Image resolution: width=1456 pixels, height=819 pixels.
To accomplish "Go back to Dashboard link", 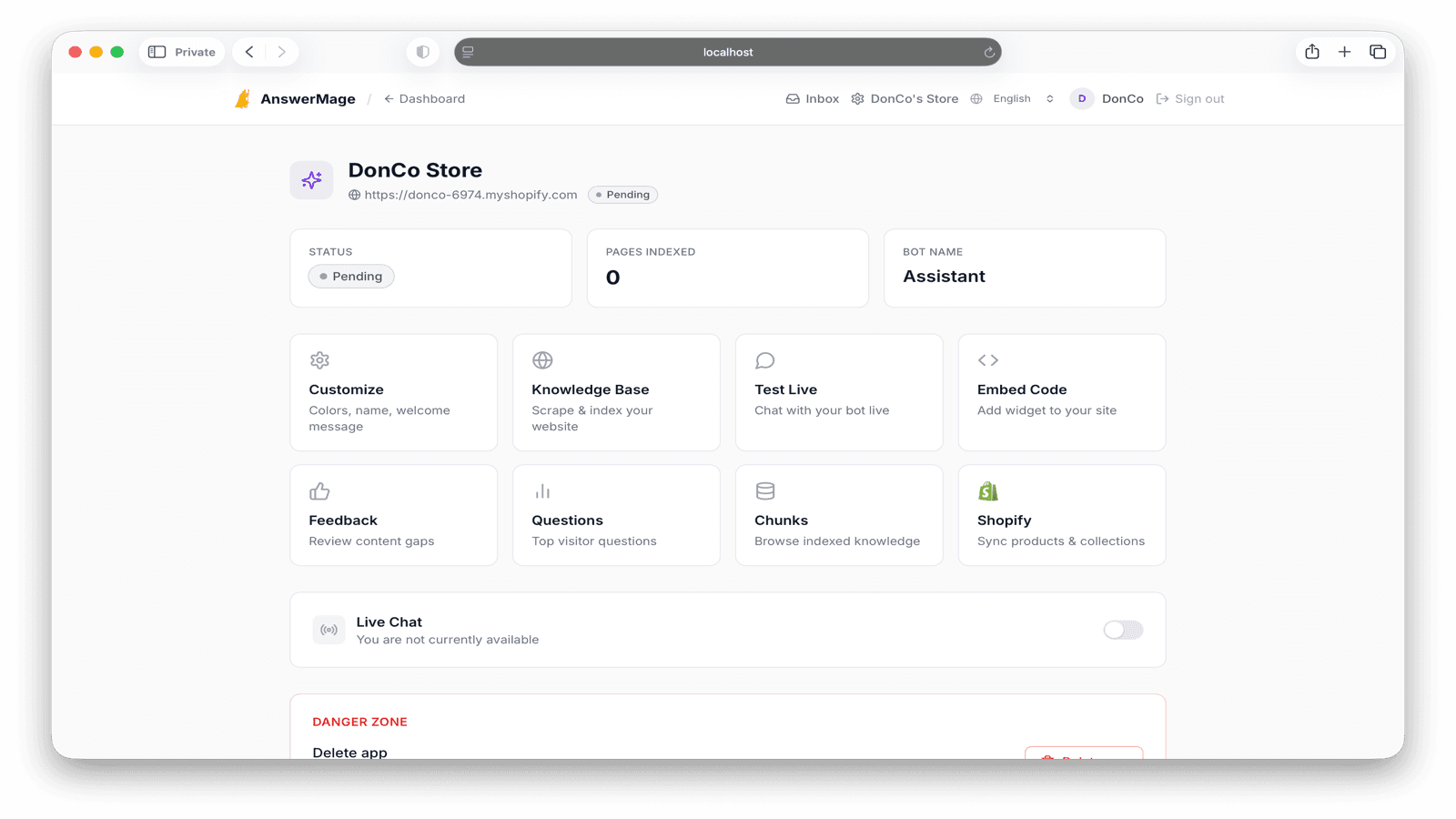I will coord(424,99).
